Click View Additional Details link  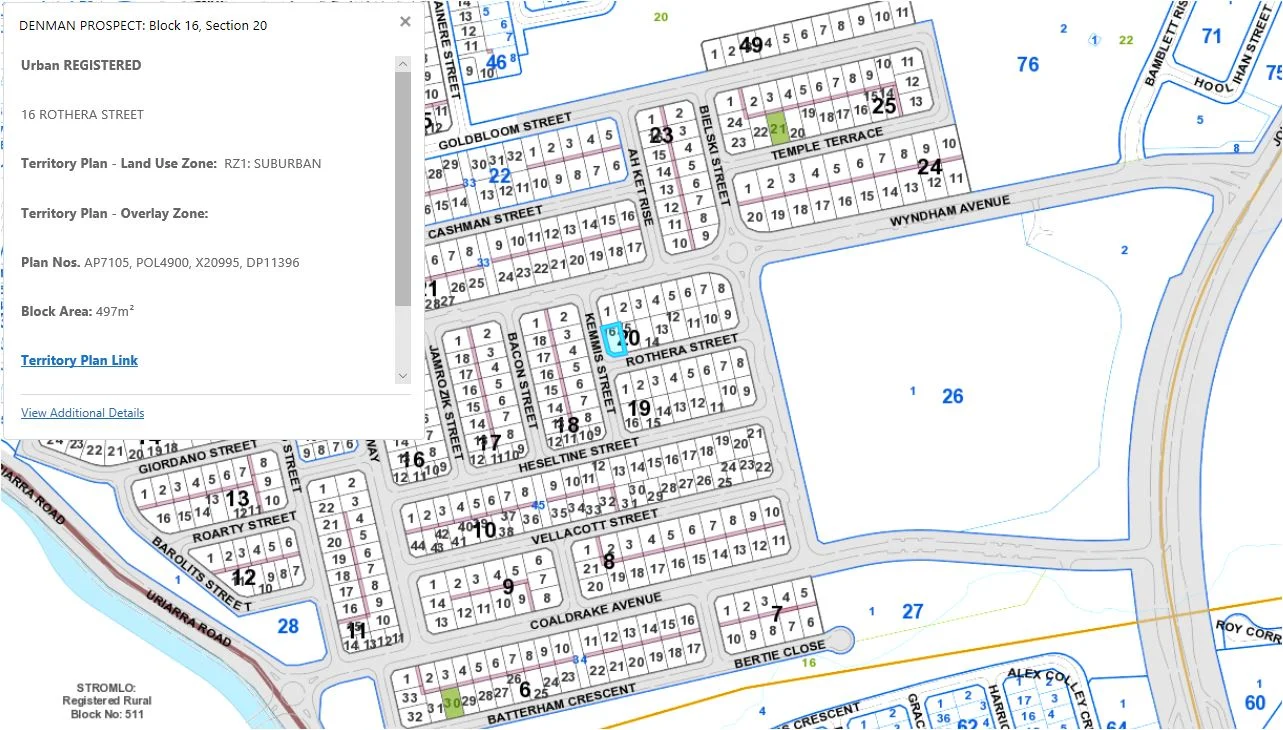click(82, 413)
